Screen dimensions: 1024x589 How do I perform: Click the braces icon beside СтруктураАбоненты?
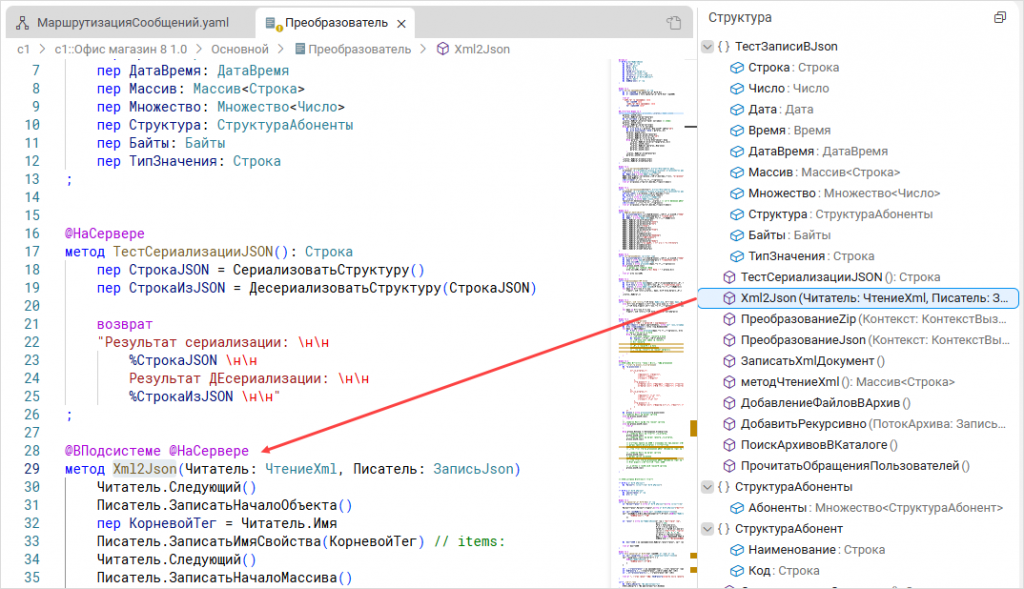click(x=723, y=487)
